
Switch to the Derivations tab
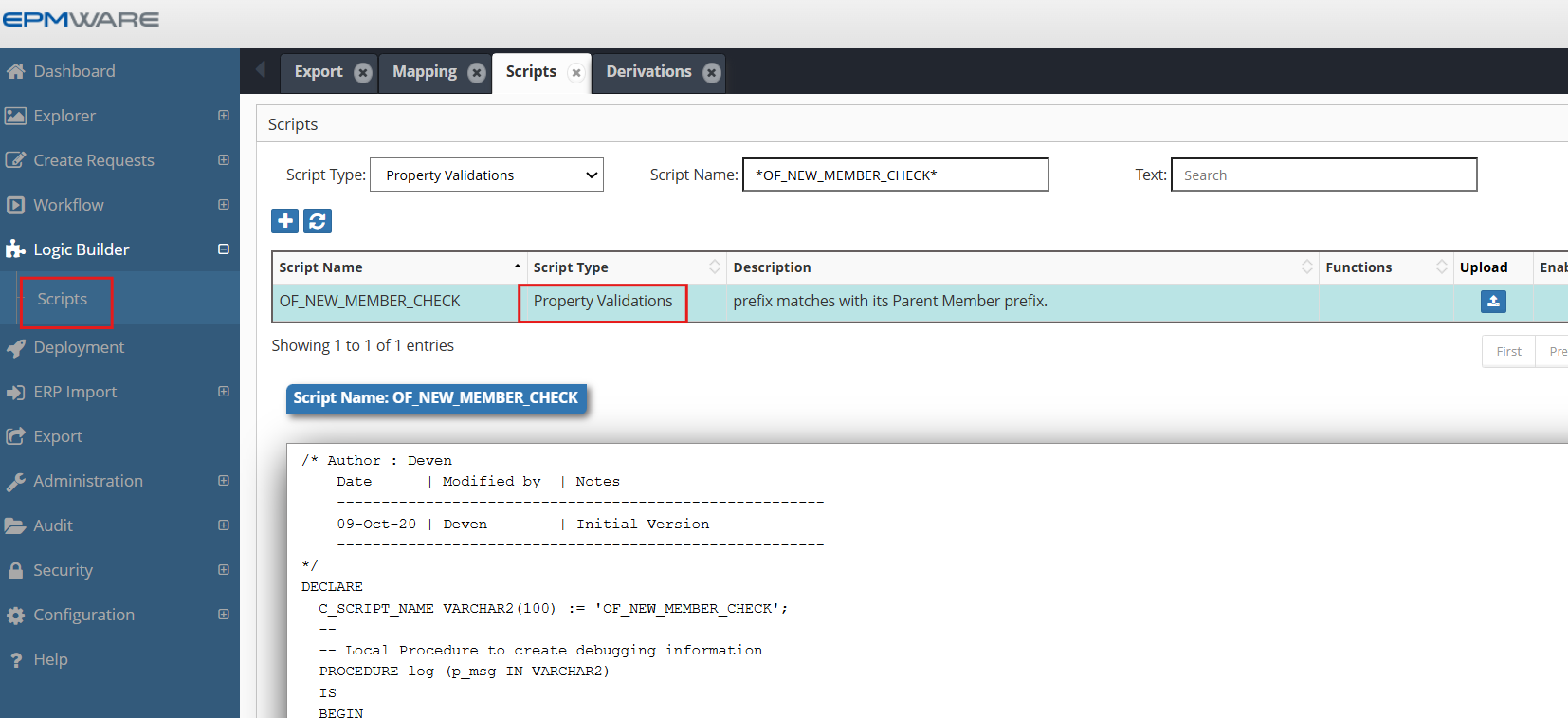648,72
